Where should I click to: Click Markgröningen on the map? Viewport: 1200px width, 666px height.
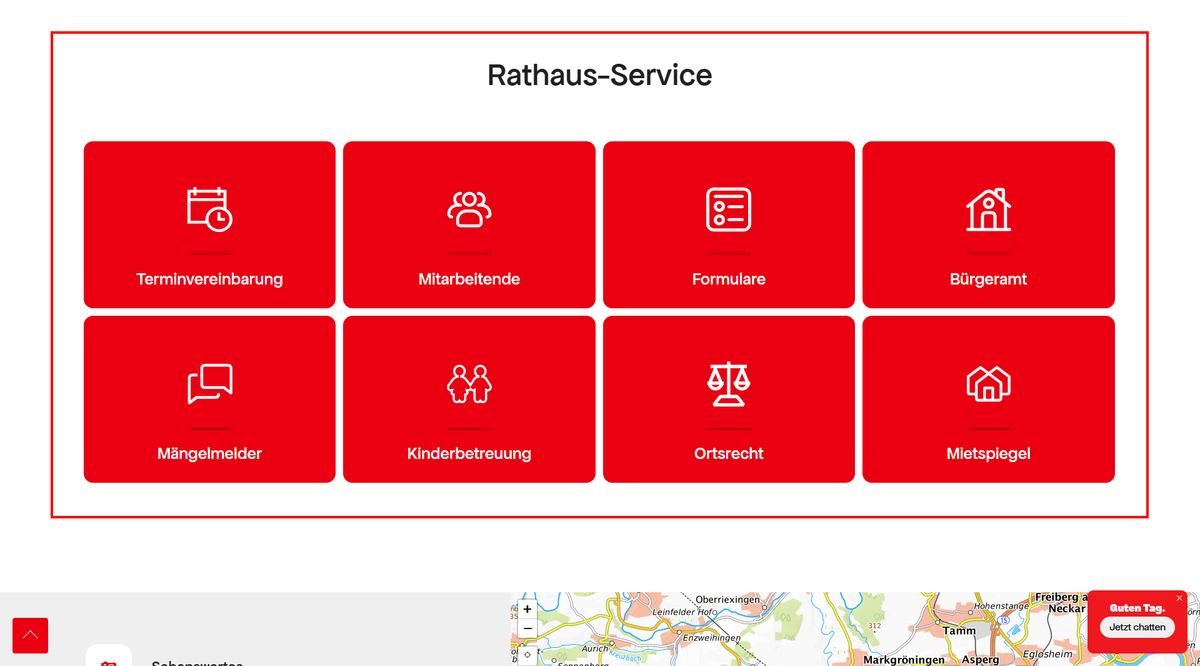point(903,660)
